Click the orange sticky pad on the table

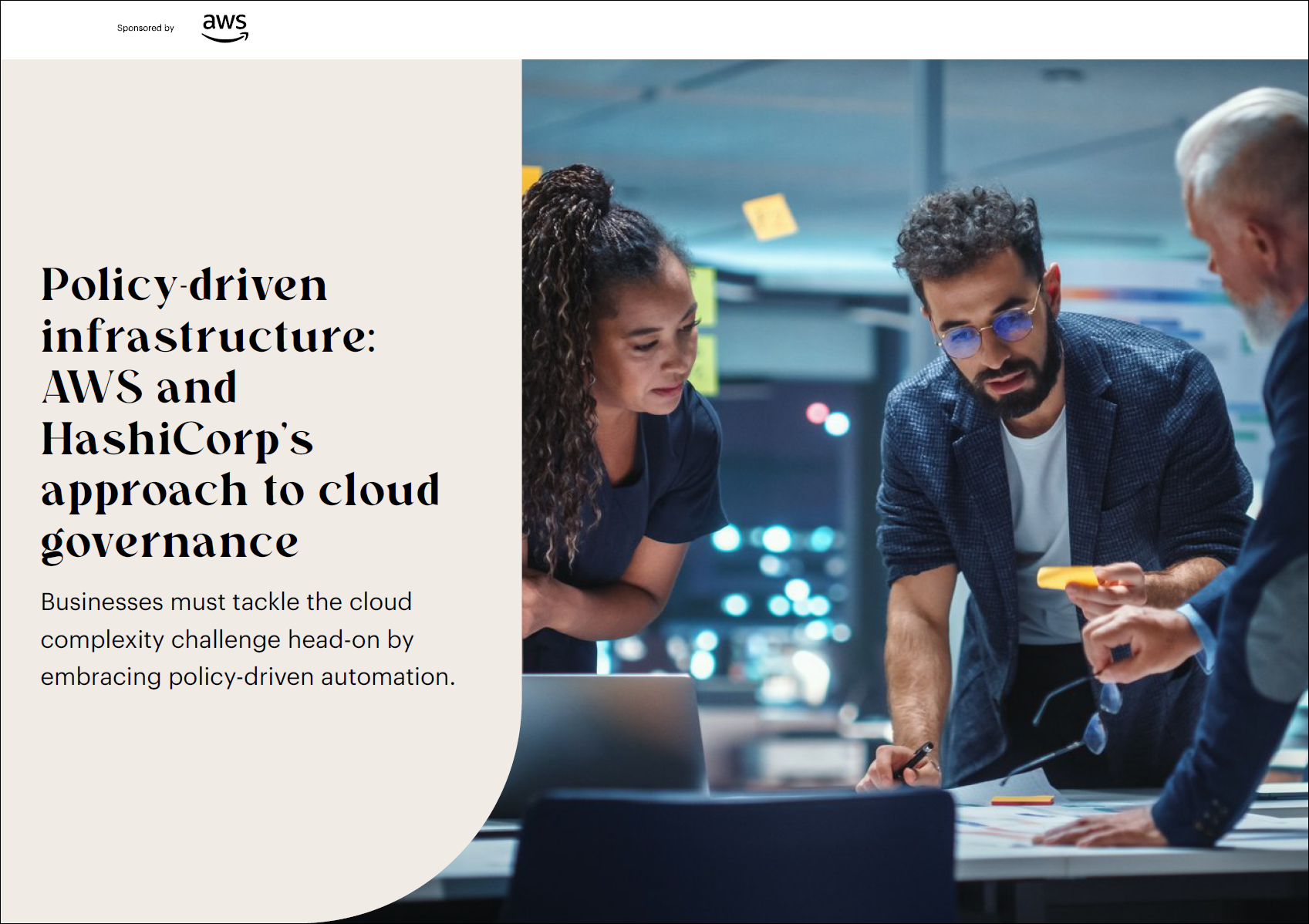click(1022, 800)
